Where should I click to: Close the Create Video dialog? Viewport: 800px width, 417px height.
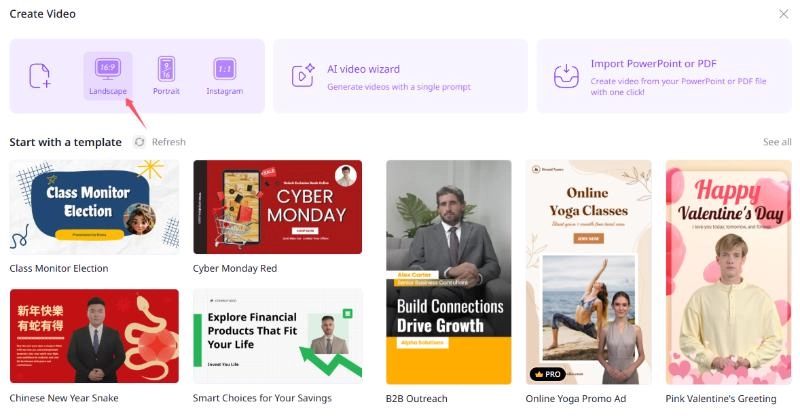[784, 14]
